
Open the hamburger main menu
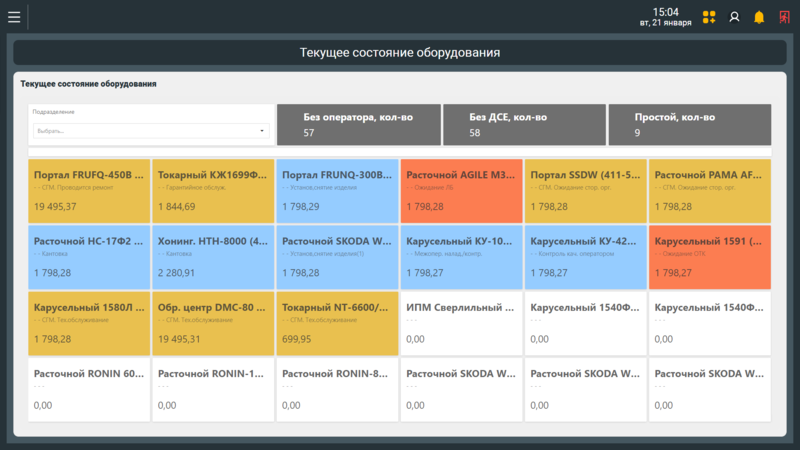[x=14, y=17]
